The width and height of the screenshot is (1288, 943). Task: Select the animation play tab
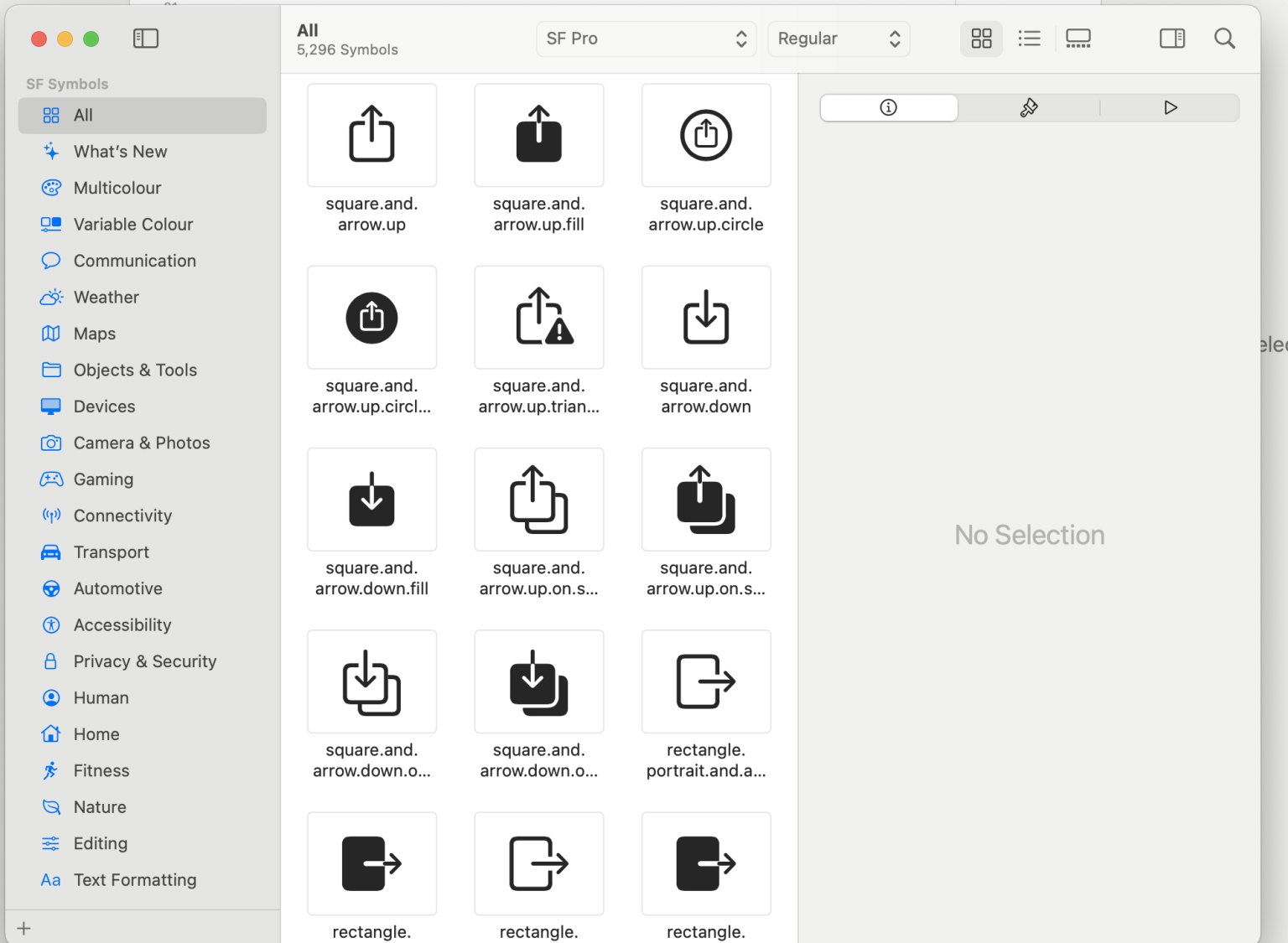click(x=1171, y=107)
